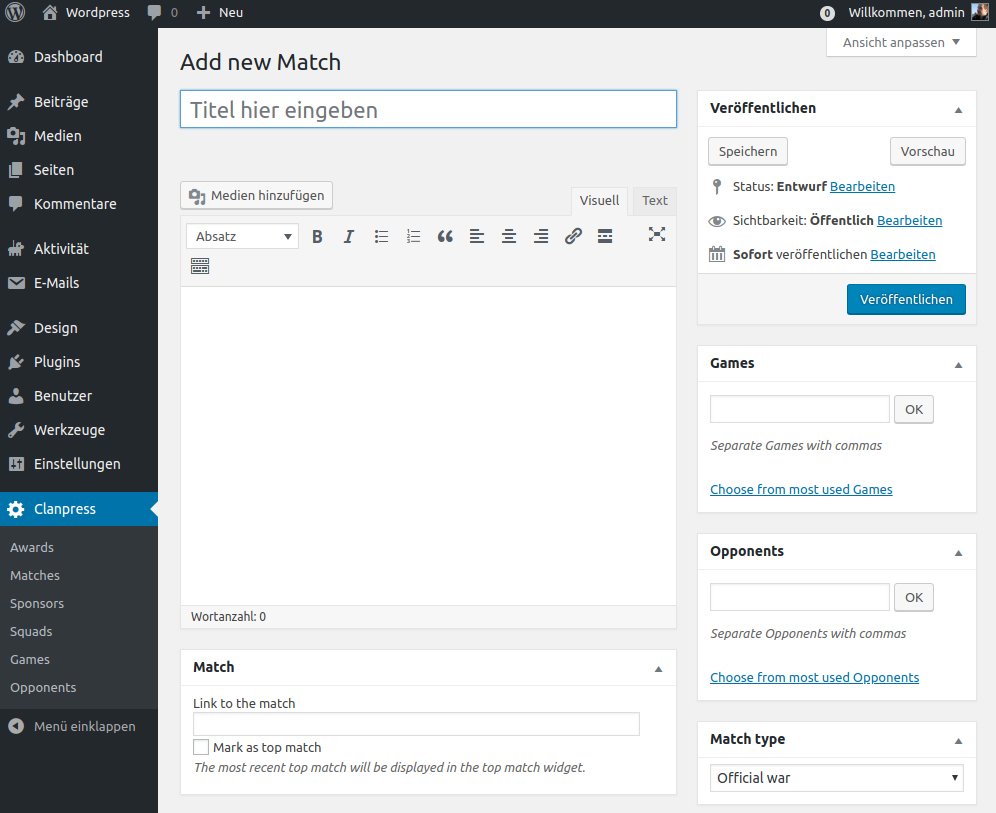The image size is (996, 813).
Task: Enable the Mark as top match checkbox
Action: pyautogui.click(x=201, y=747)
